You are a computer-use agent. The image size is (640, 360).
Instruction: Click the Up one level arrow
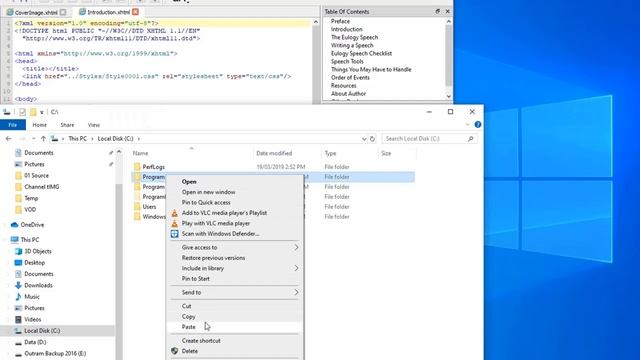click(x=43, y=139)
